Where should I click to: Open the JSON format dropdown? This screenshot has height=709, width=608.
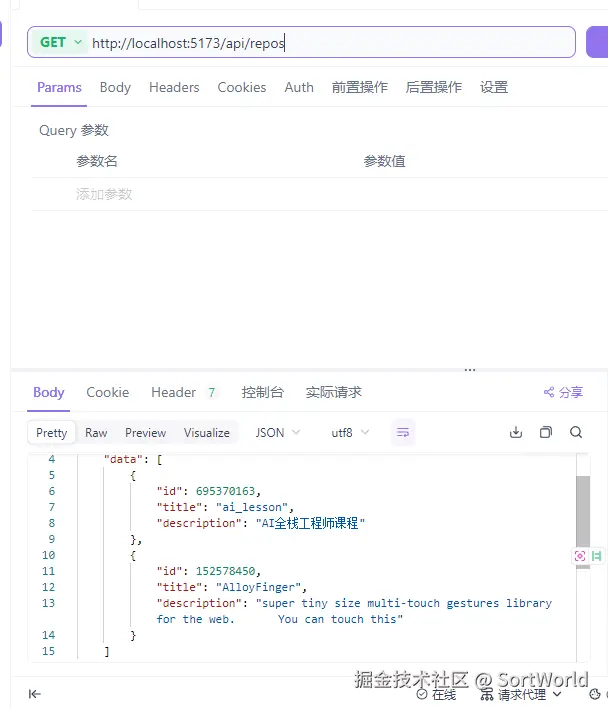[x=278, y=433]
